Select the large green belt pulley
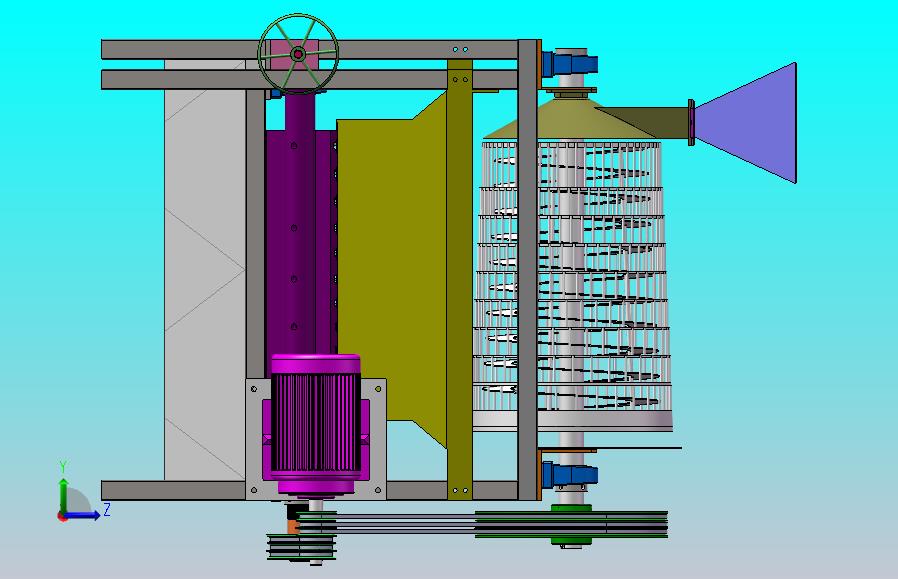Screen dimensions: 898x579 (x=571, y=524)
